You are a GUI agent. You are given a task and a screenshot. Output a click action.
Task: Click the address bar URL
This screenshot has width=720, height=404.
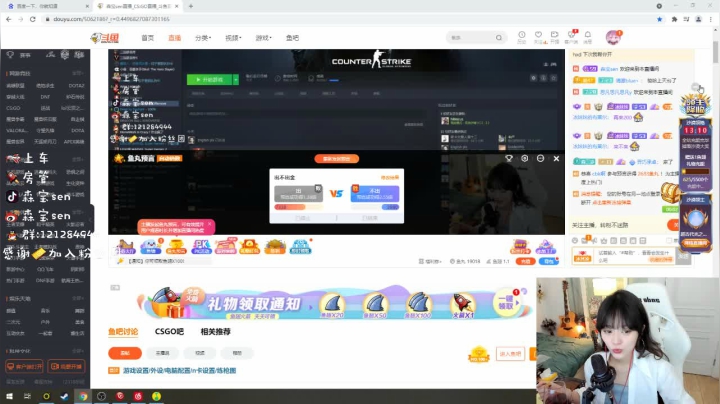[112, 19]
